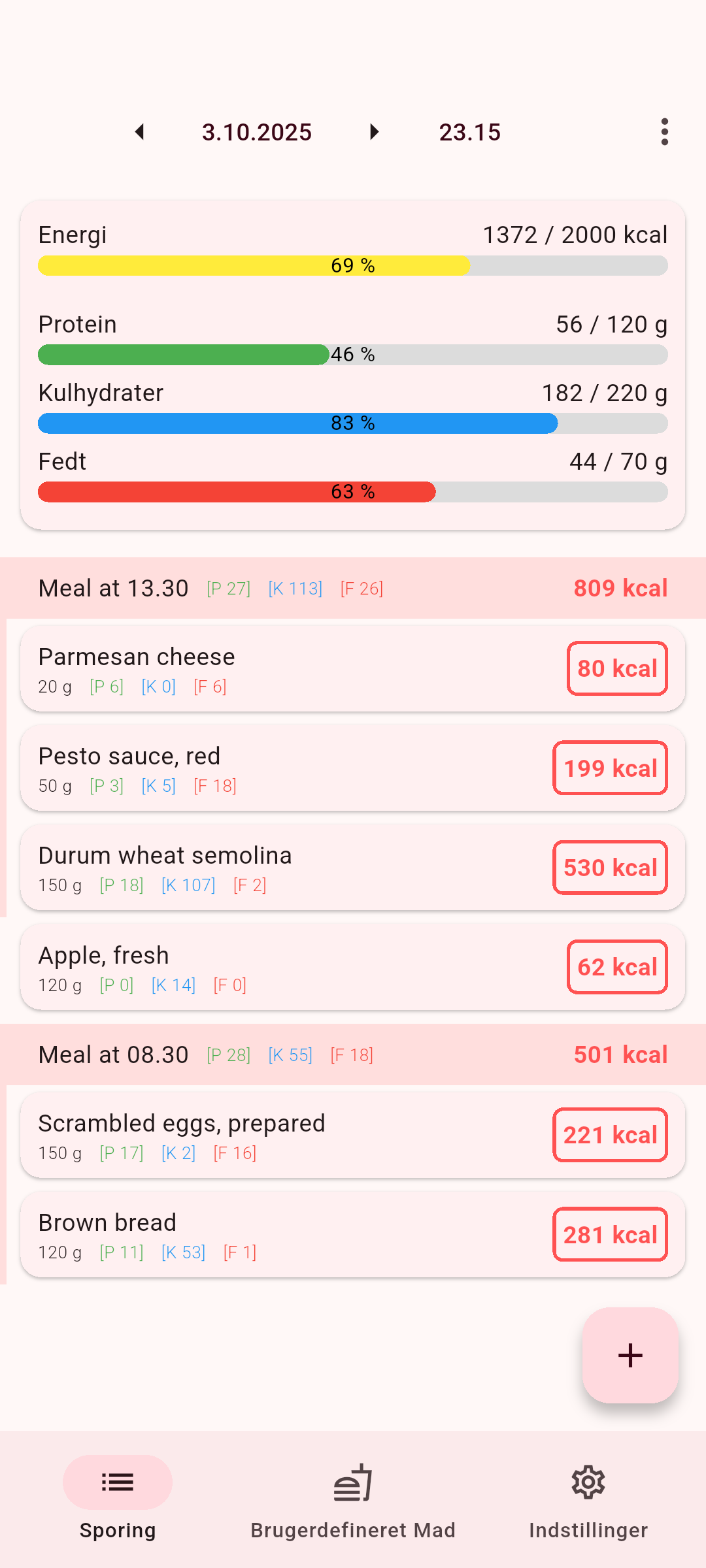Select the Energi progress bar

353,265
